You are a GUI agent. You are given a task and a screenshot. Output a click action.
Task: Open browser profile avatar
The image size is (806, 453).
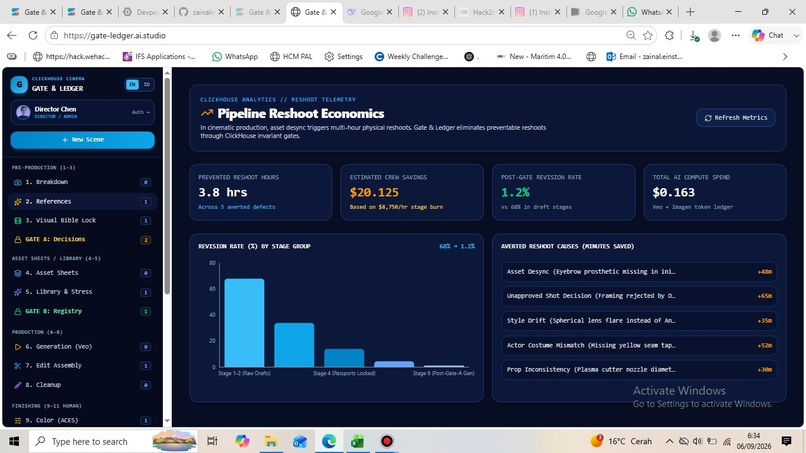[715, 35]
